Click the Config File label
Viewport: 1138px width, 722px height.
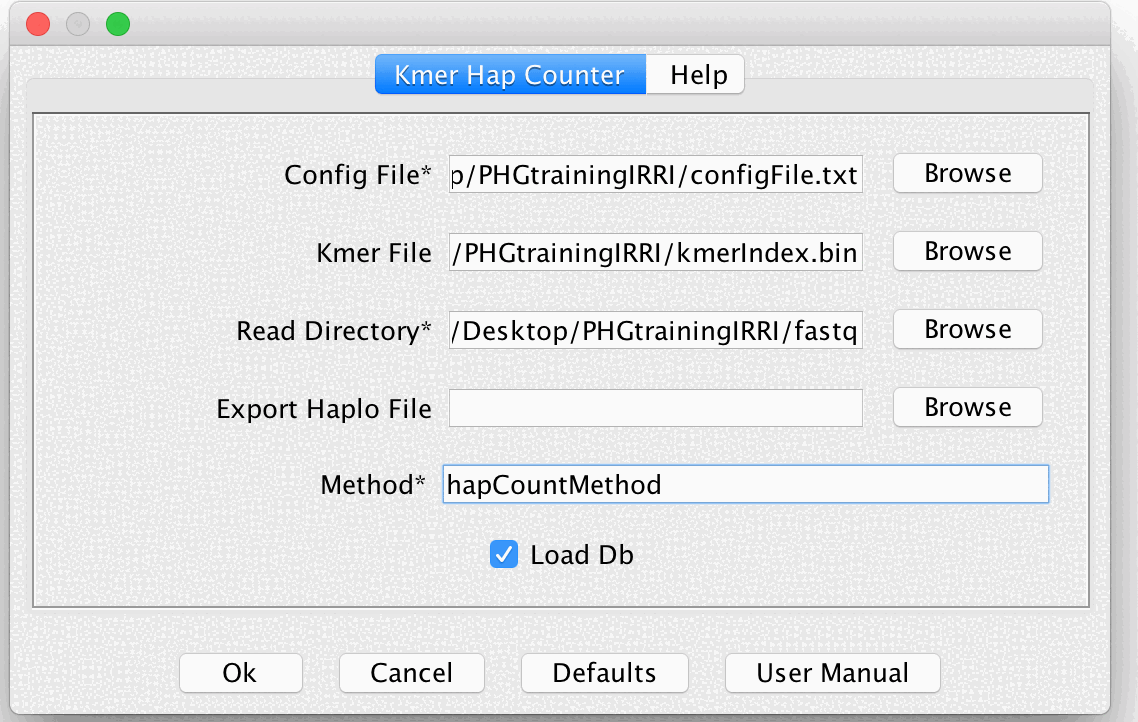(356, 173)
